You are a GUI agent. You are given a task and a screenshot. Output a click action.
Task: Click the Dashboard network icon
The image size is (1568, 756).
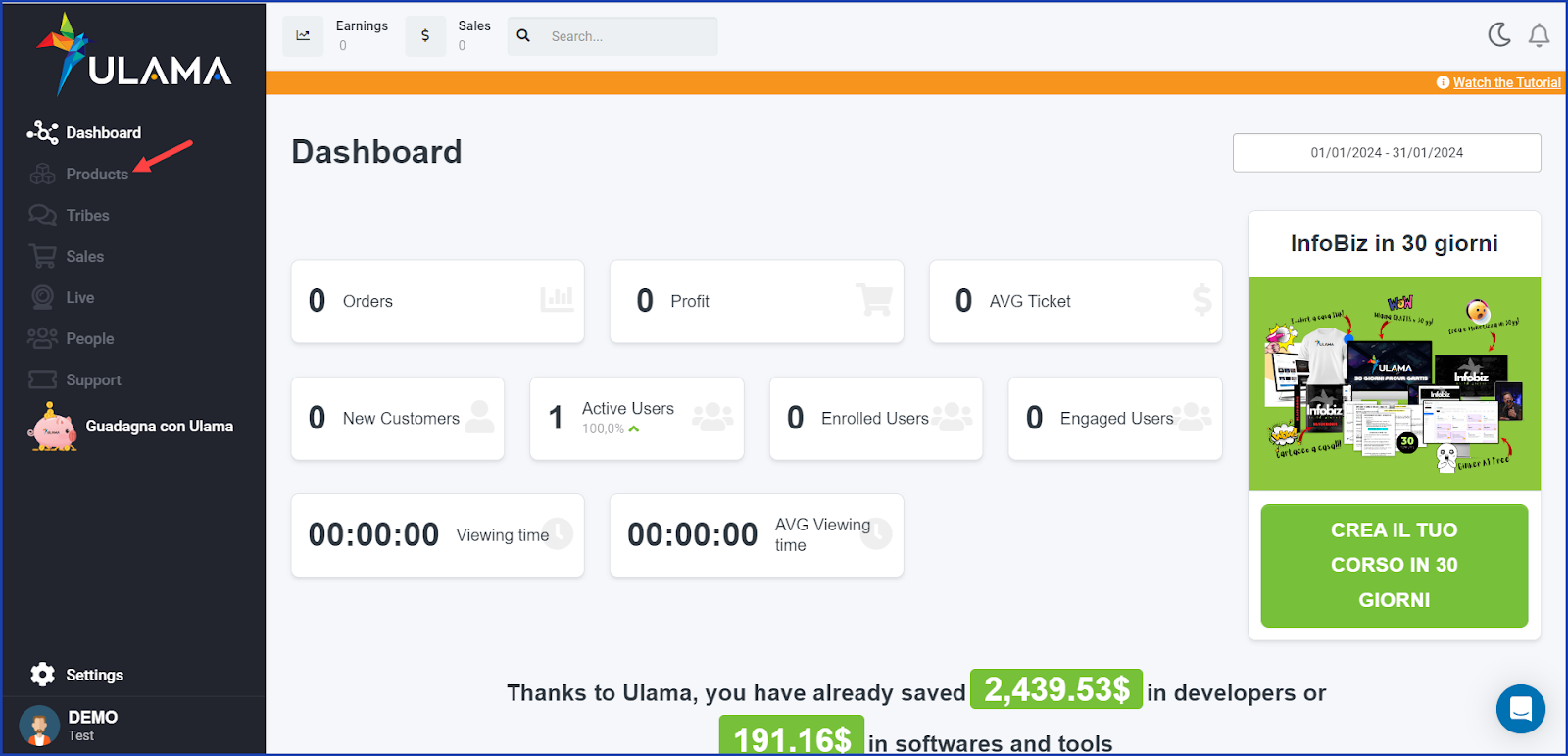(42, 132)
